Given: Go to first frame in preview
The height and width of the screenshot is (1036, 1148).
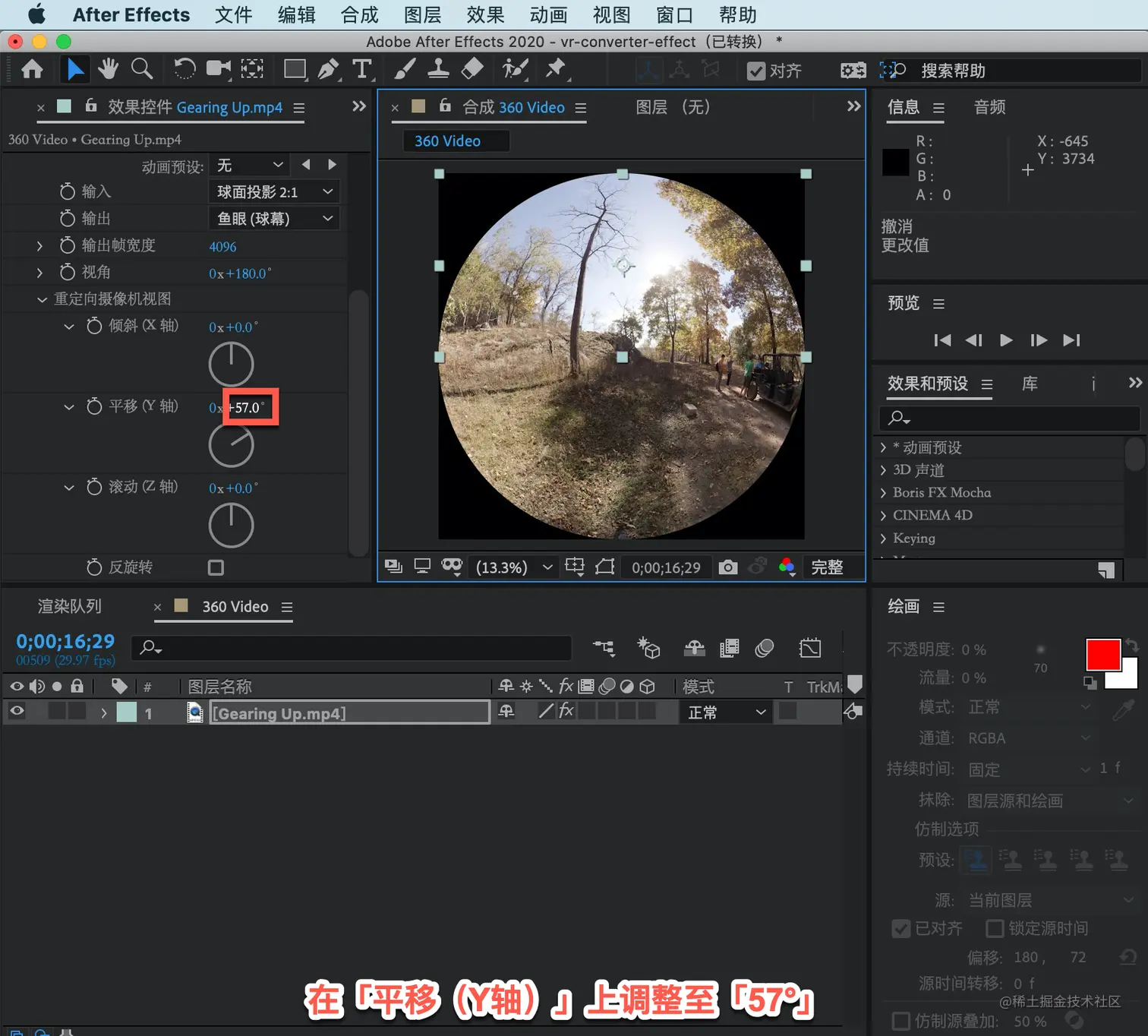Looking at the screenshot, I should [x=942, y=340].
